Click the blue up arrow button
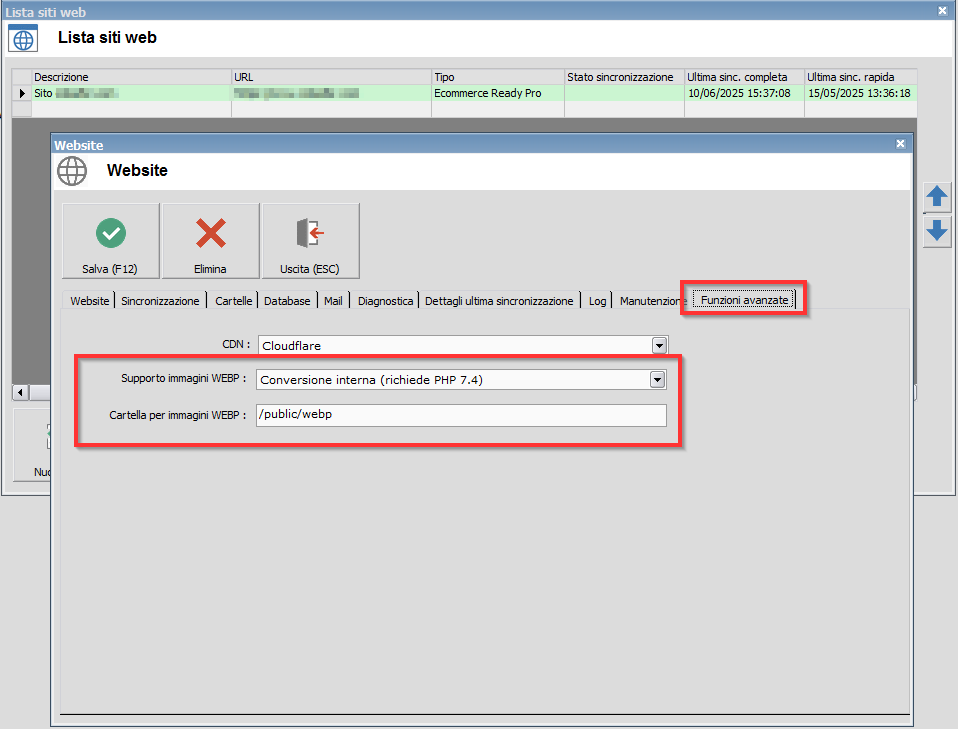The image size is (958, 729). click(x=936, y=197)
